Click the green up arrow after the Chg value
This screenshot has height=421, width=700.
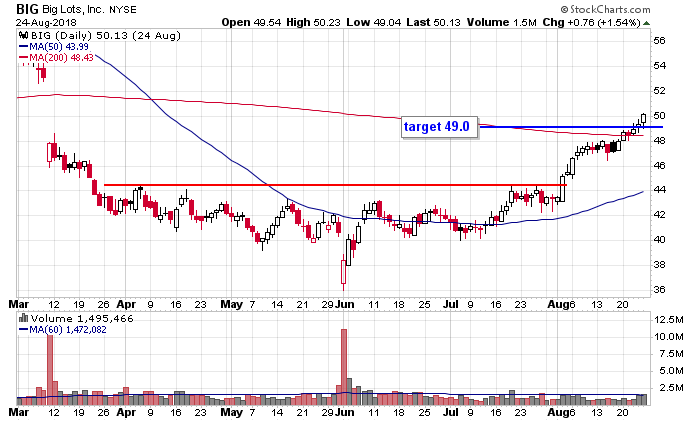click(x=647, y=22)
